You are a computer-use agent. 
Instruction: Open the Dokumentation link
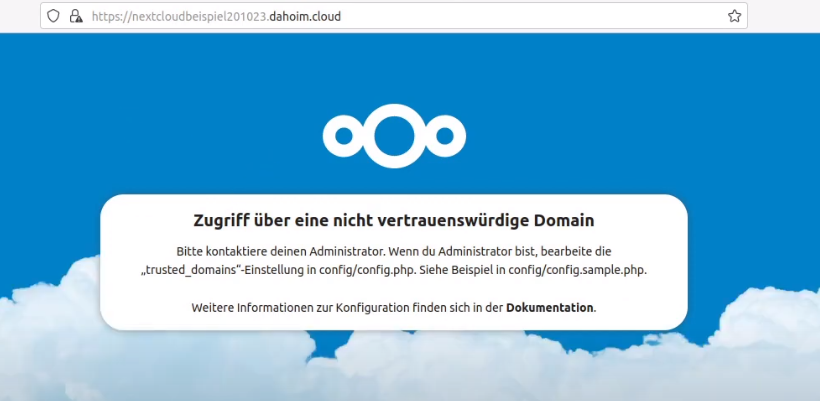(x=550, y=307)
